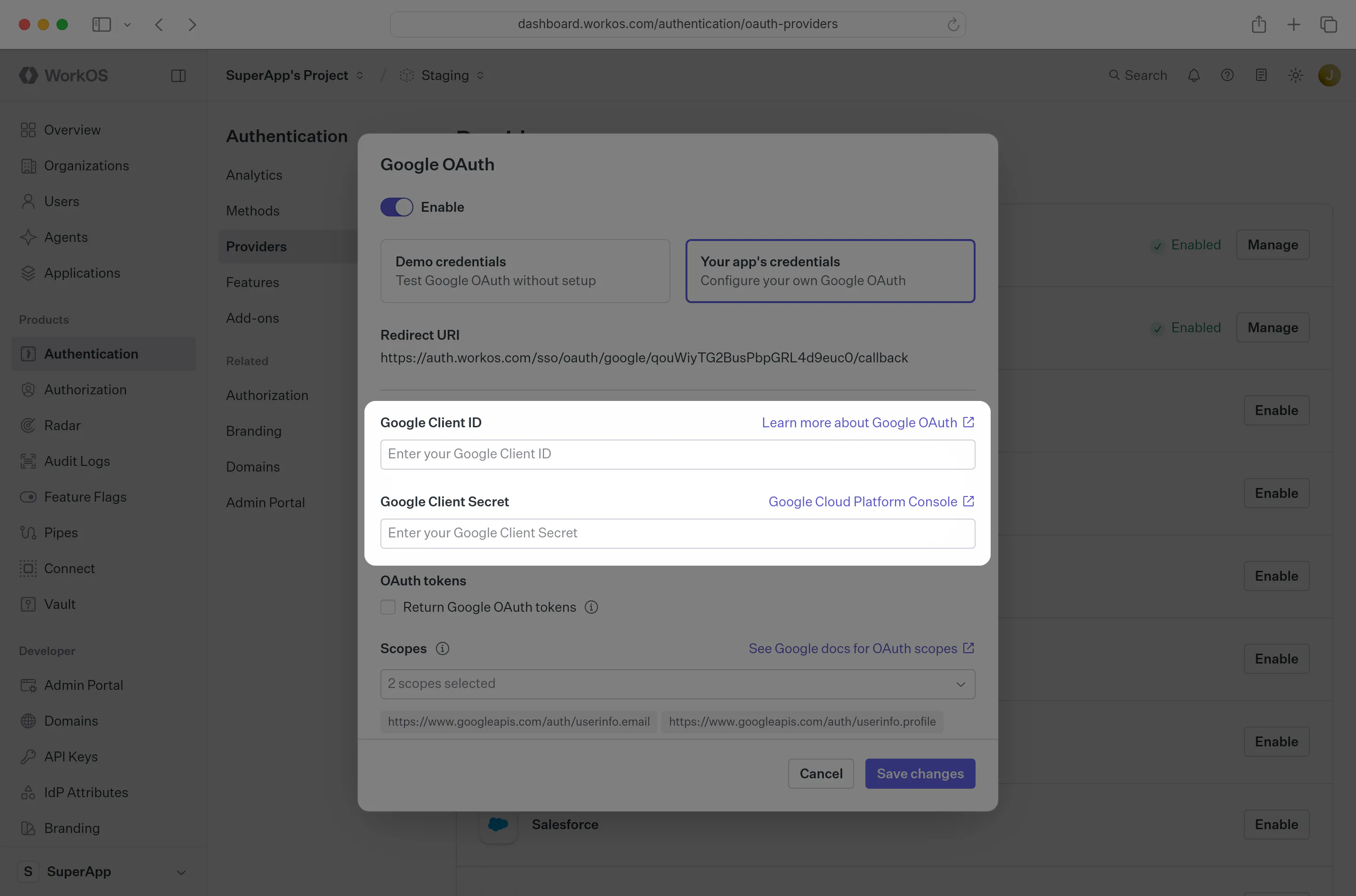Open Connect in the sidebar
The image size is (1356, 896).
pos(104,568)
